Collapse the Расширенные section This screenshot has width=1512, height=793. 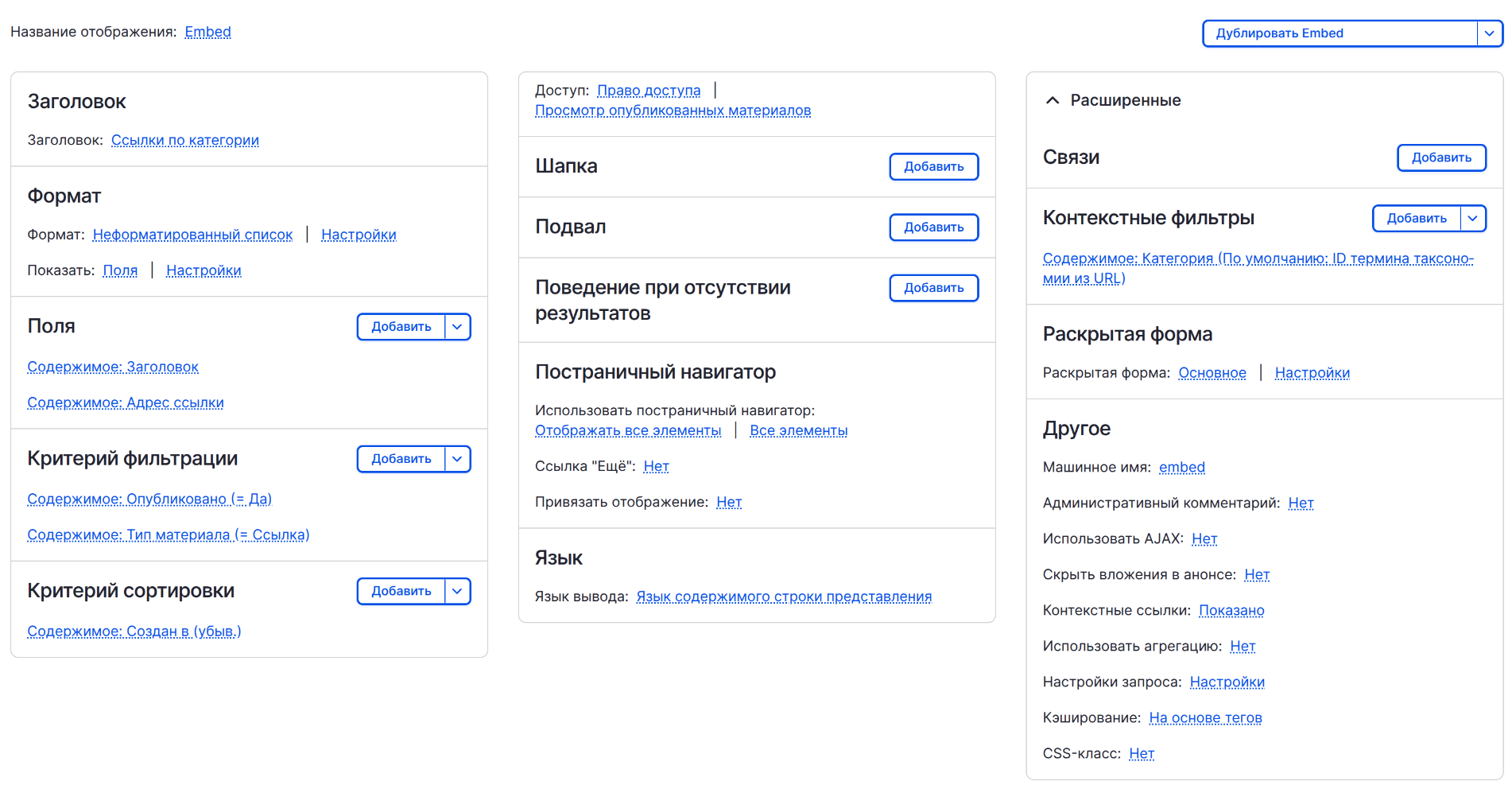tap(1053, 100)
